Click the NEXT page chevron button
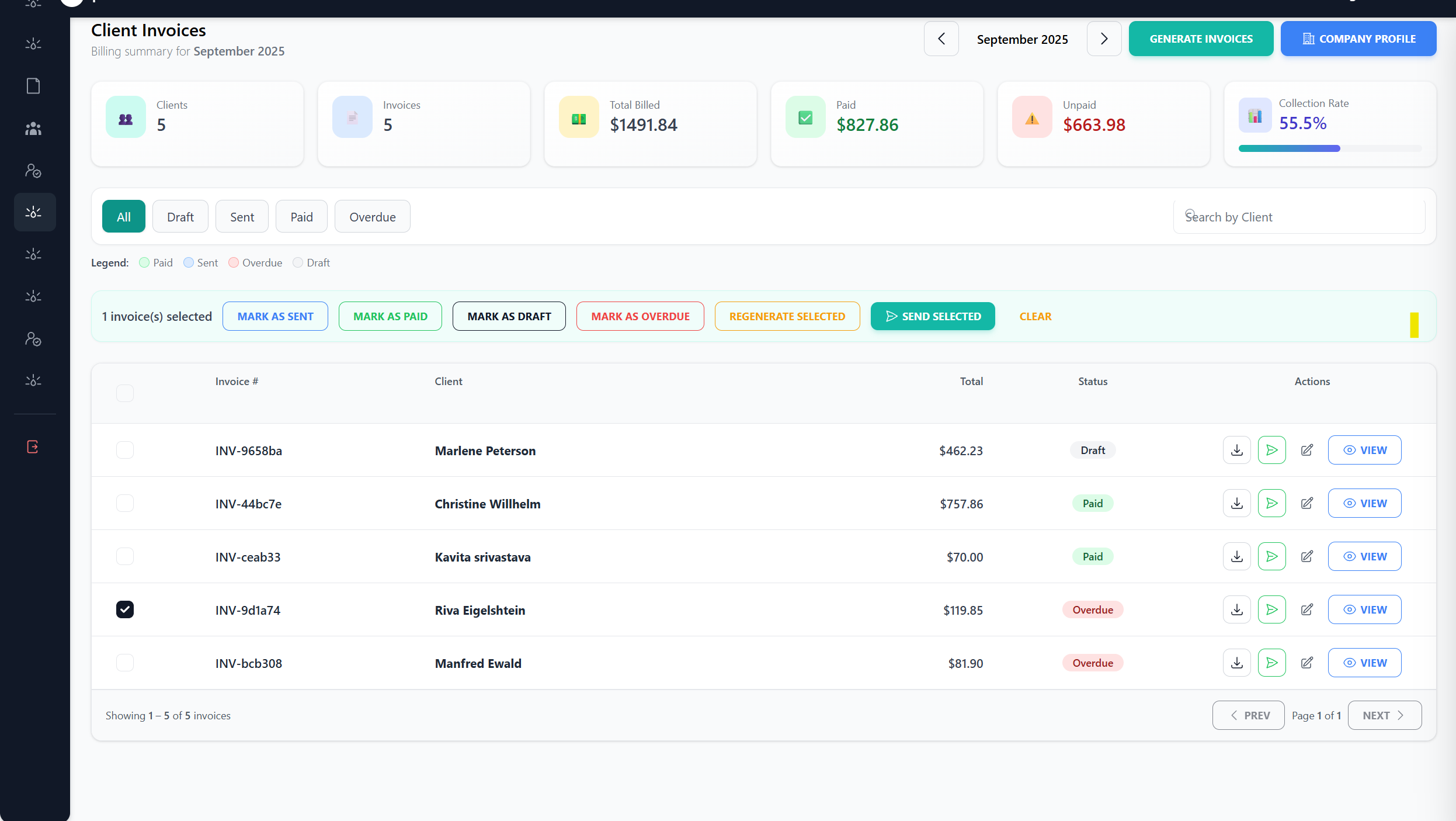Viewport: 1456px width, 821px height. [1384, 715]
